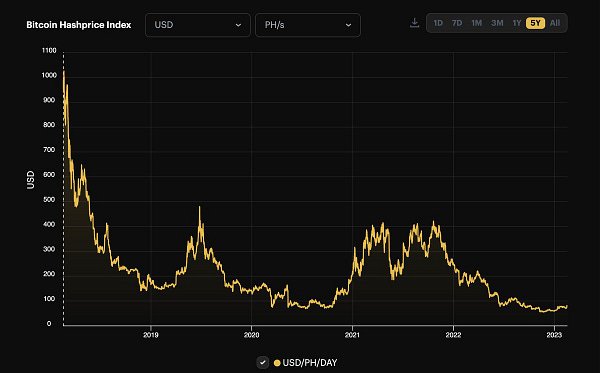Click the Bitcoin Hashprice Index title

click(79, 25)
